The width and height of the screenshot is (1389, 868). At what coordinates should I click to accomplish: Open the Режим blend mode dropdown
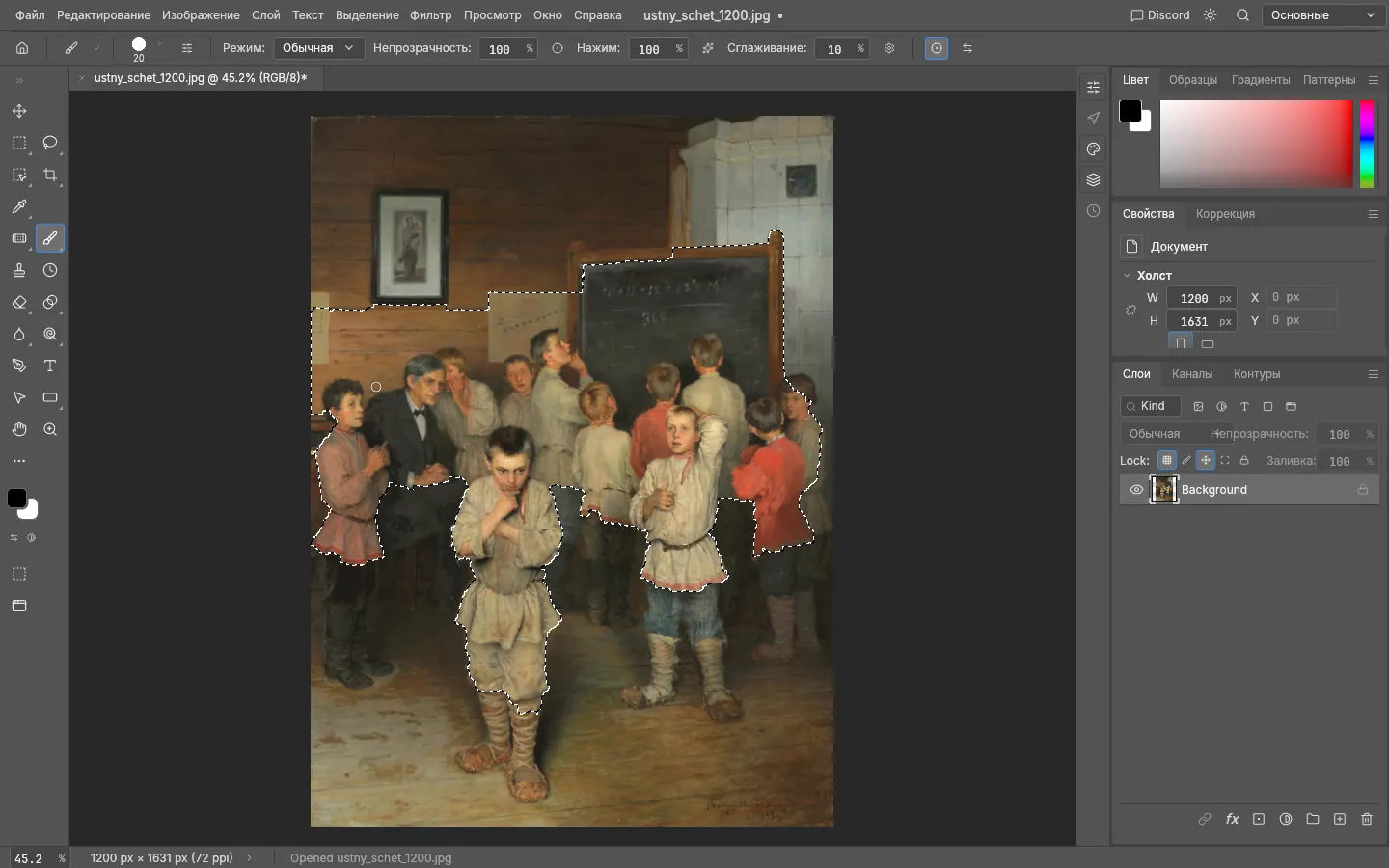(x=319, y=48)
